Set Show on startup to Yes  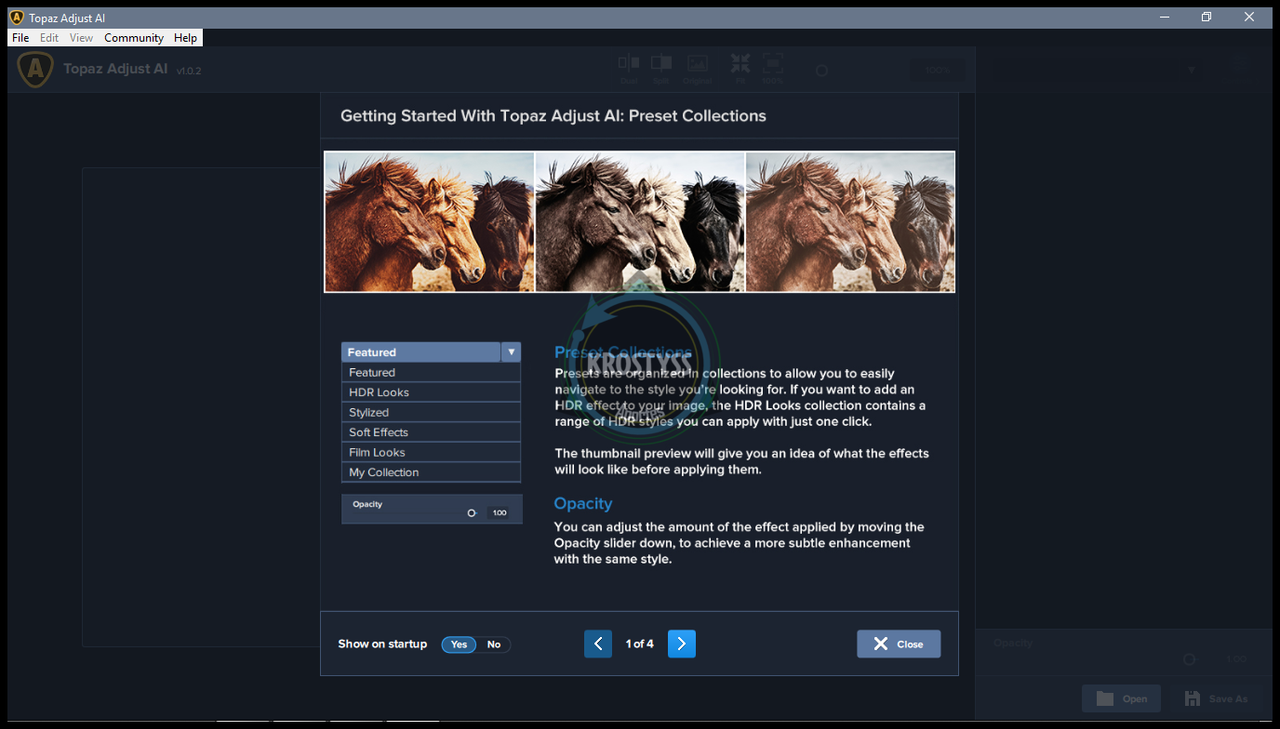pyautogui.click(x=459, y=644)
